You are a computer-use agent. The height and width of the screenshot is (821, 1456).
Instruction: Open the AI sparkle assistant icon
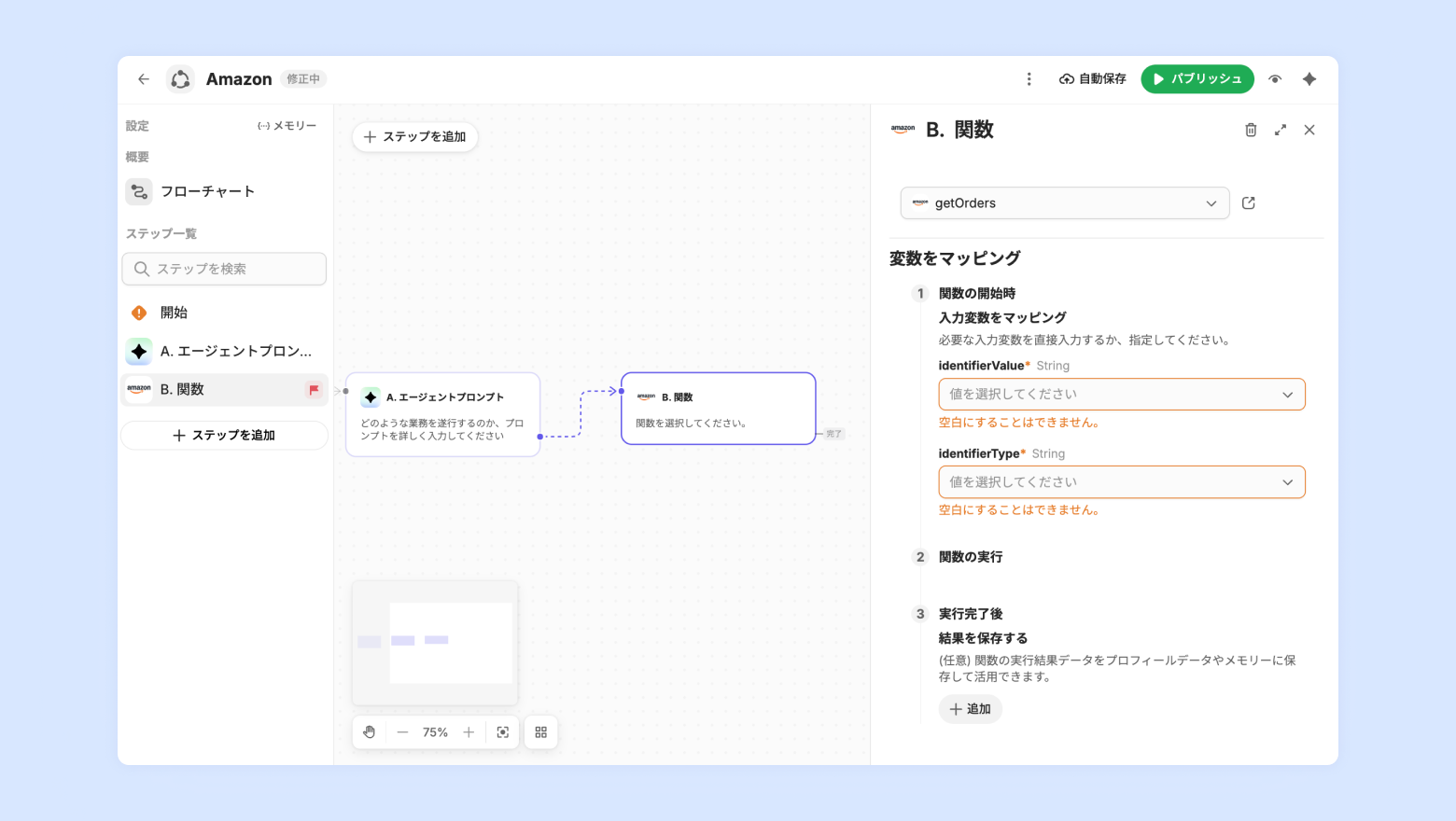[1309, 79]
